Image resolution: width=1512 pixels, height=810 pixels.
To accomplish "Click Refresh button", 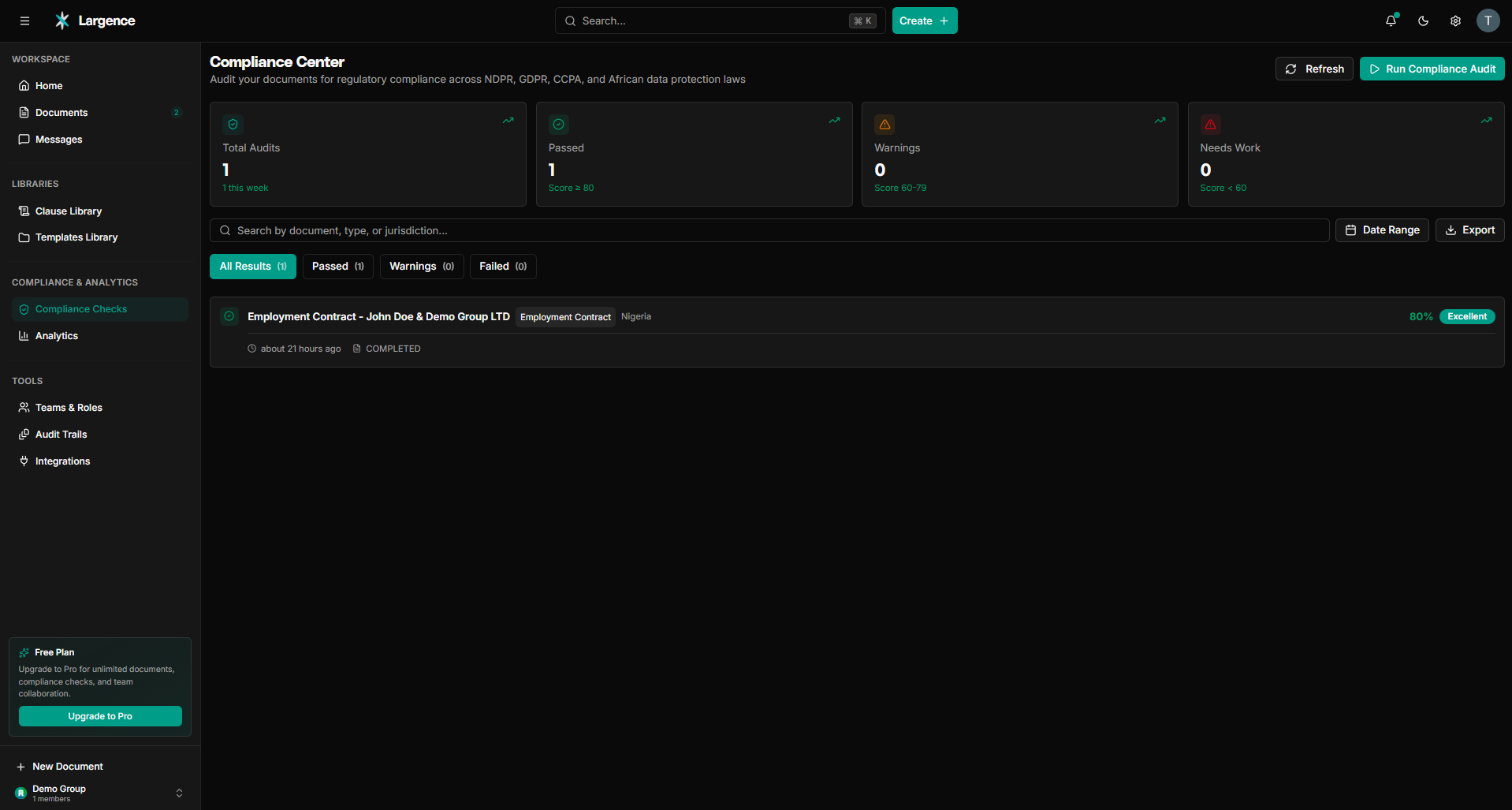I will 1314,69.
